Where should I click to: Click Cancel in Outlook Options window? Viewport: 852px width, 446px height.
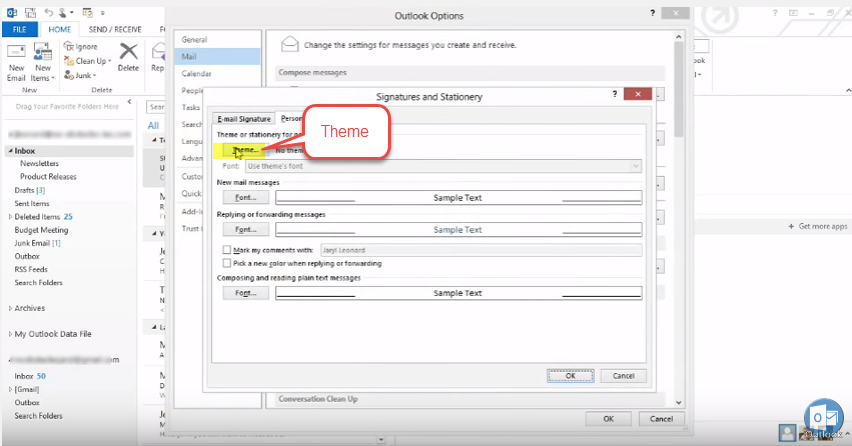coord(661,419)
